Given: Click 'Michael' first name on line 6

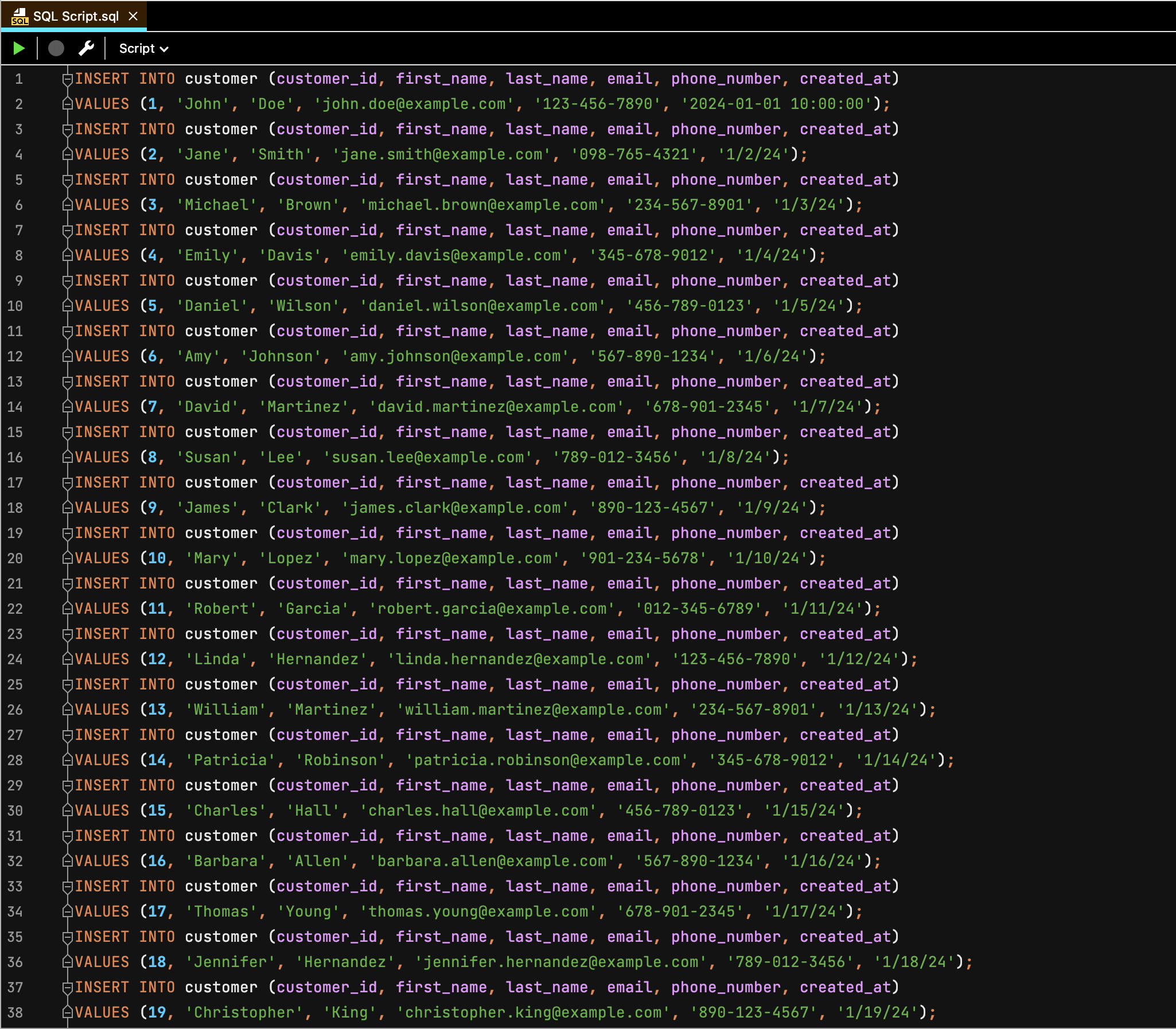Looking at the screenshot, I should tap(216, 205).
